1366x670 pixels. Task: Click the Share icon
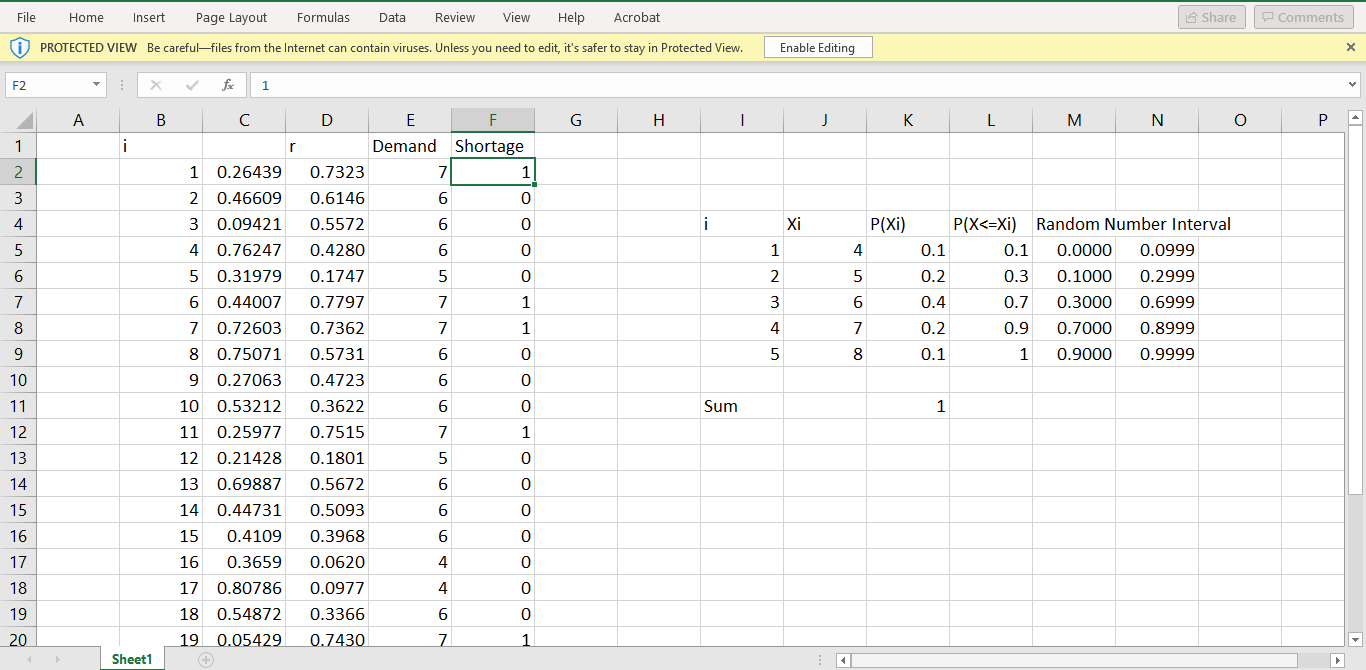coord(1211,17)
